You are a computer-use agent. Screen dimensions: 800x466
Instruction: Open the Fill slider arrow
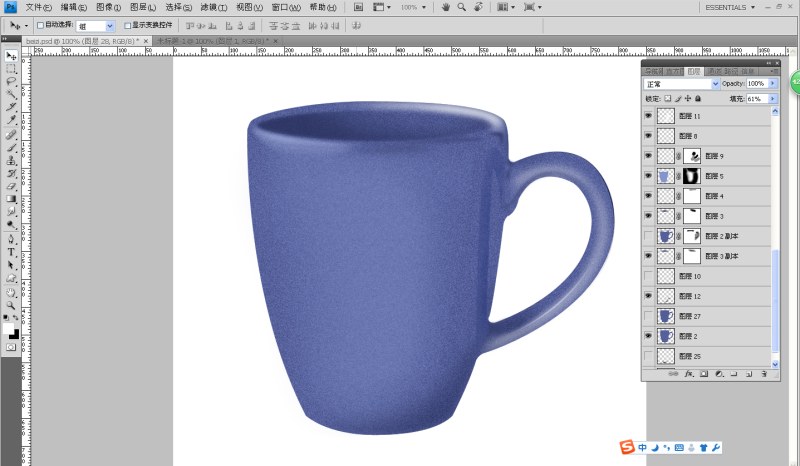click(x=773, y=99)
